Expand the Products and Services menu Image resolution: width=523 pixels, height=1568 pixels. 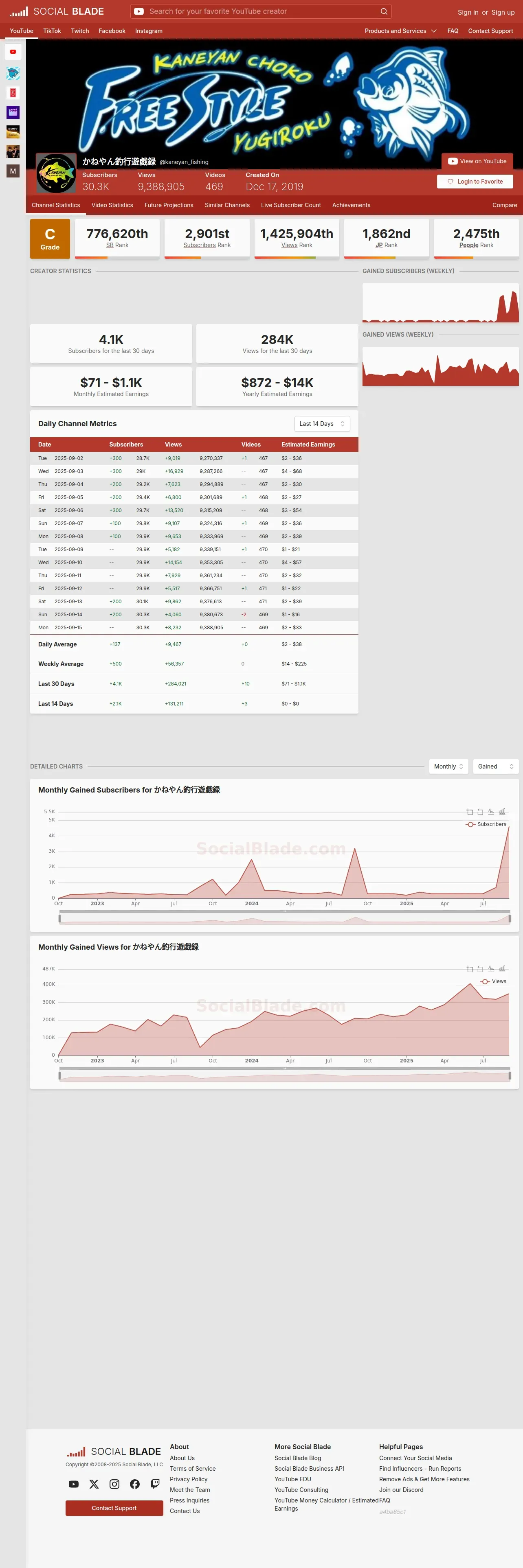(x=401, y=31)
